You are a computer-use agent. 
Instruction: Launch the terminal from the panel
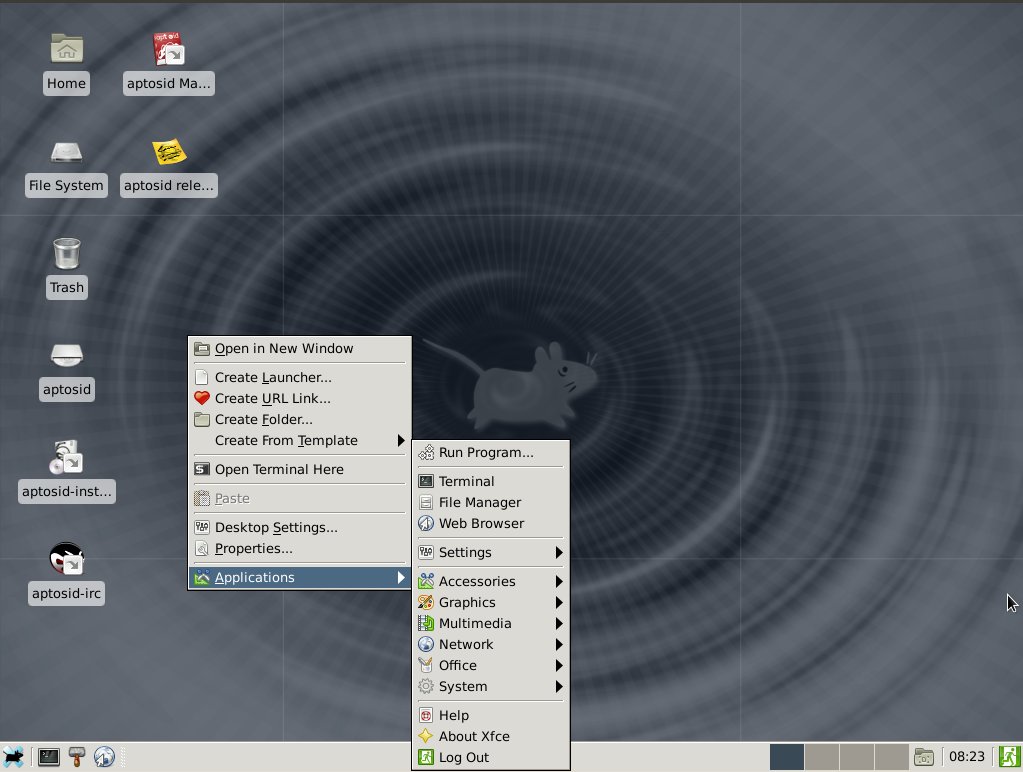coord(49,757)
